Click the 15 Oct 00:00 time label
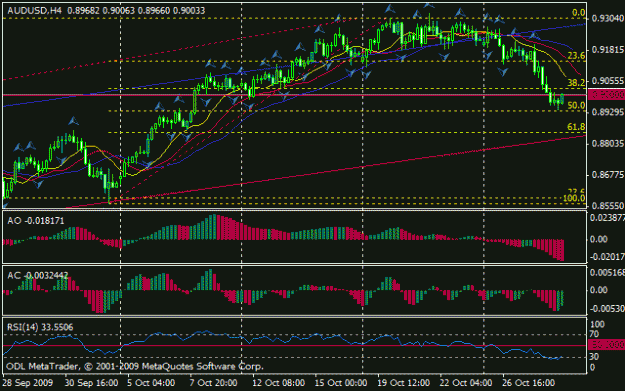Image resolution: width=625 pixels, height=391 pixels. tap(341, 383)
